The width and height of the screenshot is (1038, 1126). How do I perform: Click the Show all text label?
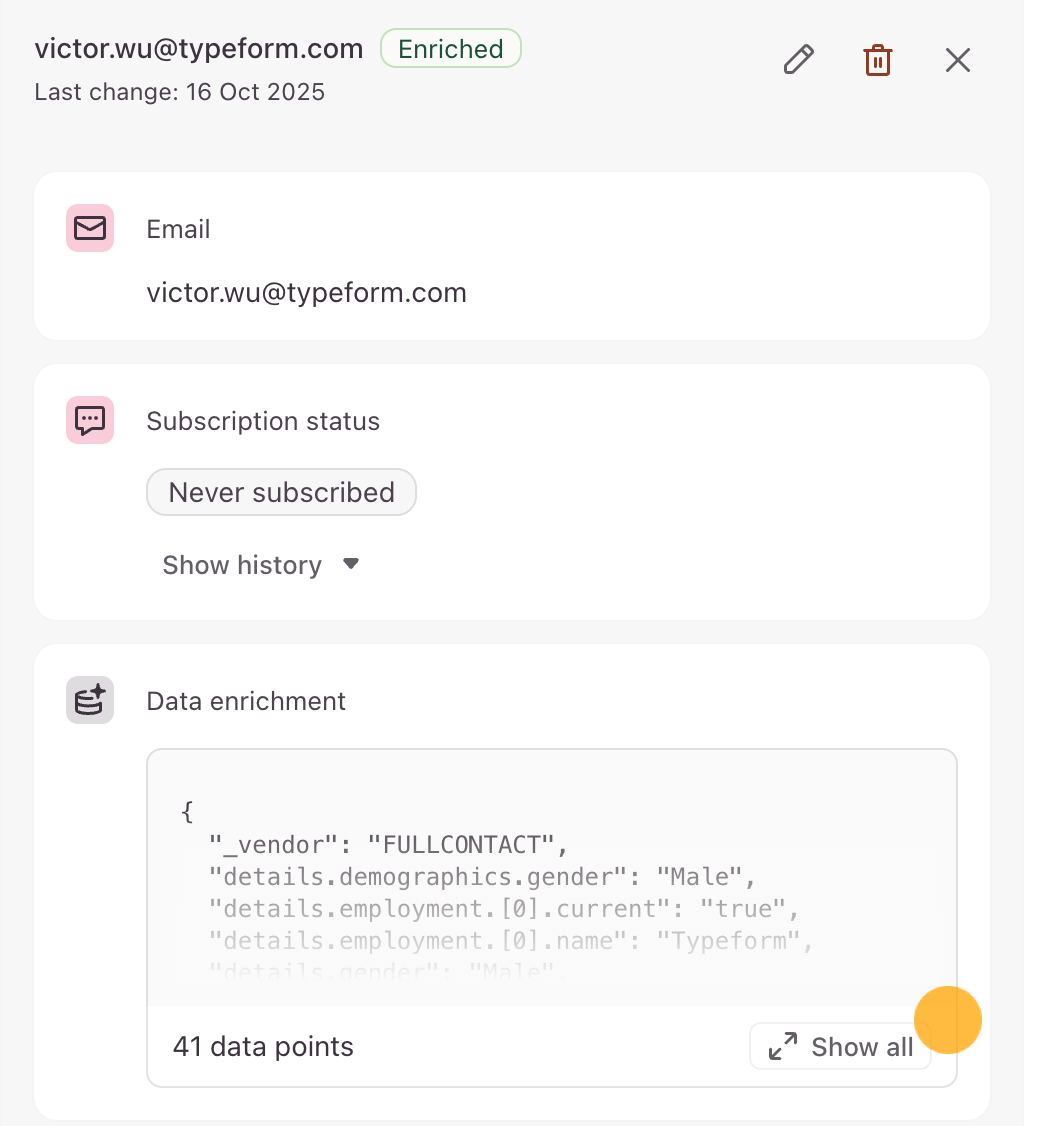click(862, 1047)
